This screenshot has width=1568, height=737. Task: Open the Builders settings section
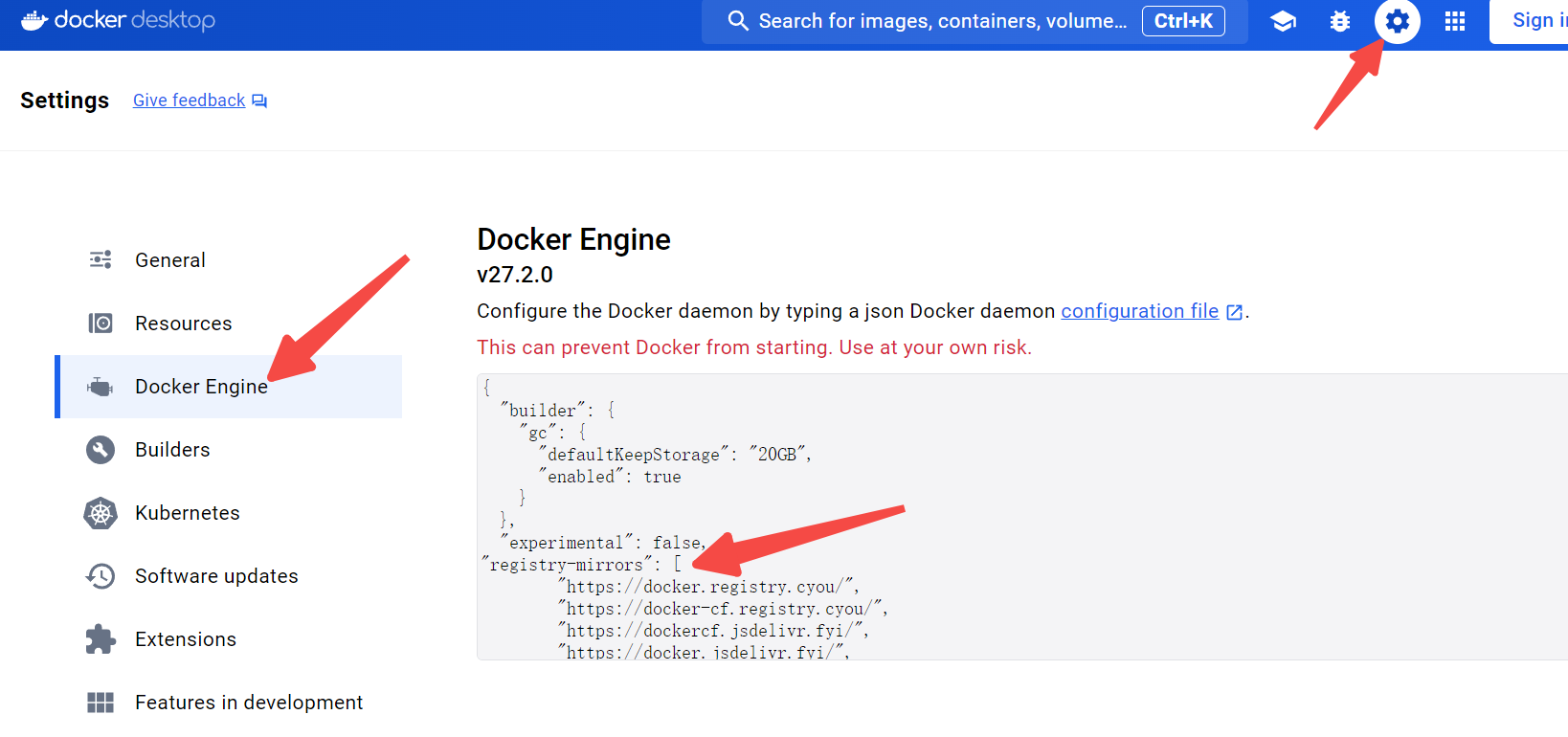click(x=229, y=450)
